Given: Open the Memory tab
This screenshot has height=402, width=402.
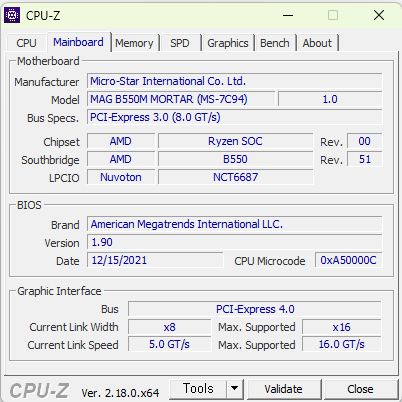Looking at the screenshot, I should tap(134, 43).
